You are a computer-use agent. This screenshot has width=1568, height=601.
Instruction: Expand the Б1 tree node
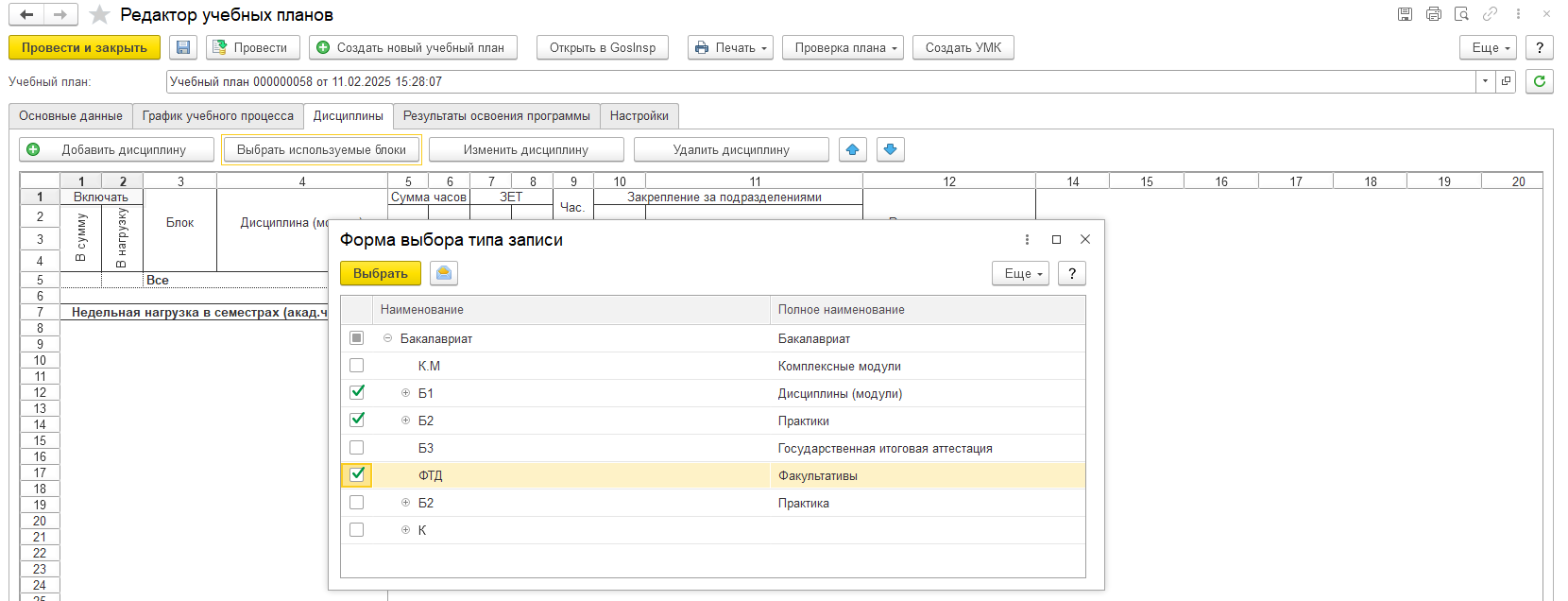pos(405,393)
